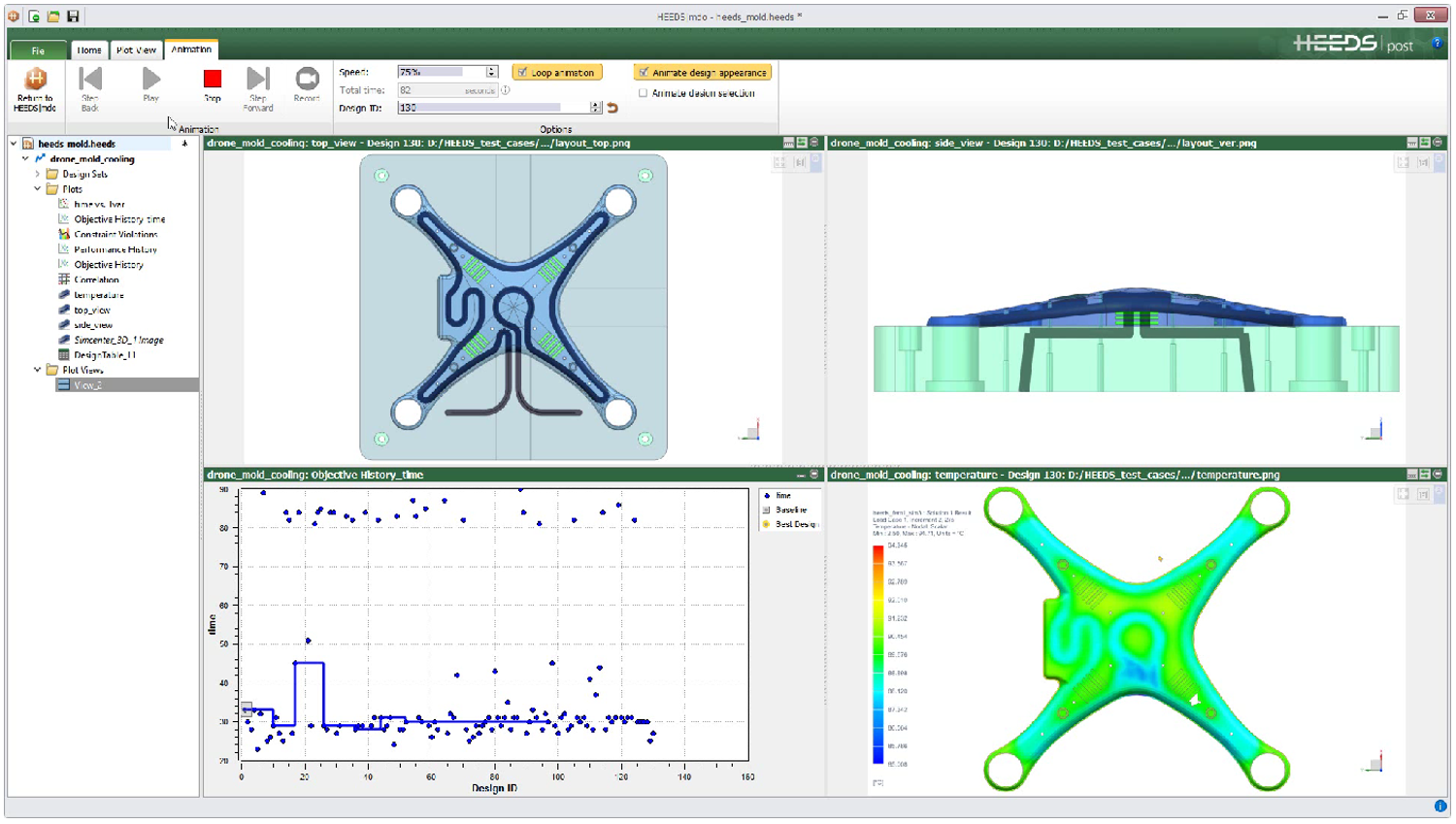
Task: Toggle Animate design appearance option
Action: (x=703, y=73)
